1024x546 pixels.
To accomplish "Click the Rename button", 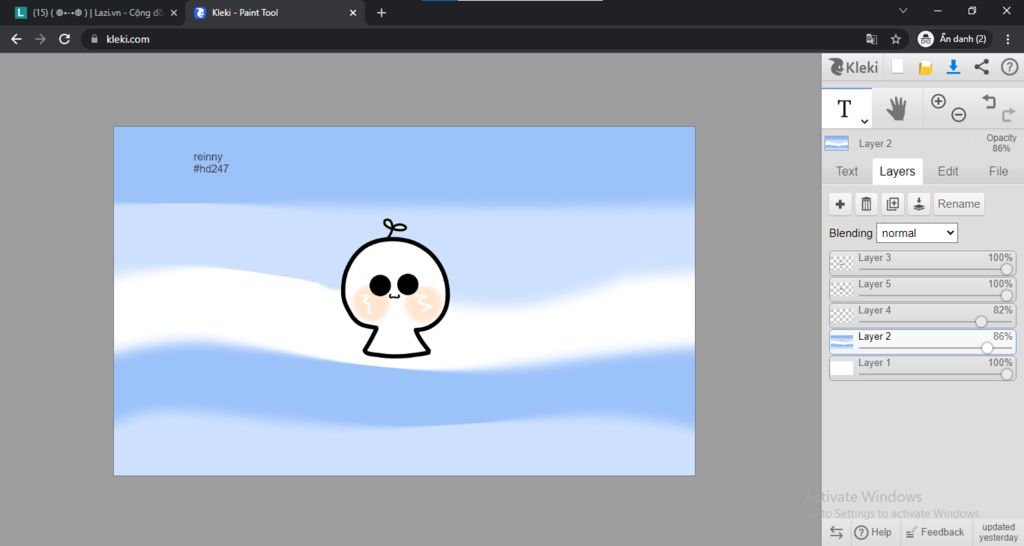I will (x=959, y=204).
